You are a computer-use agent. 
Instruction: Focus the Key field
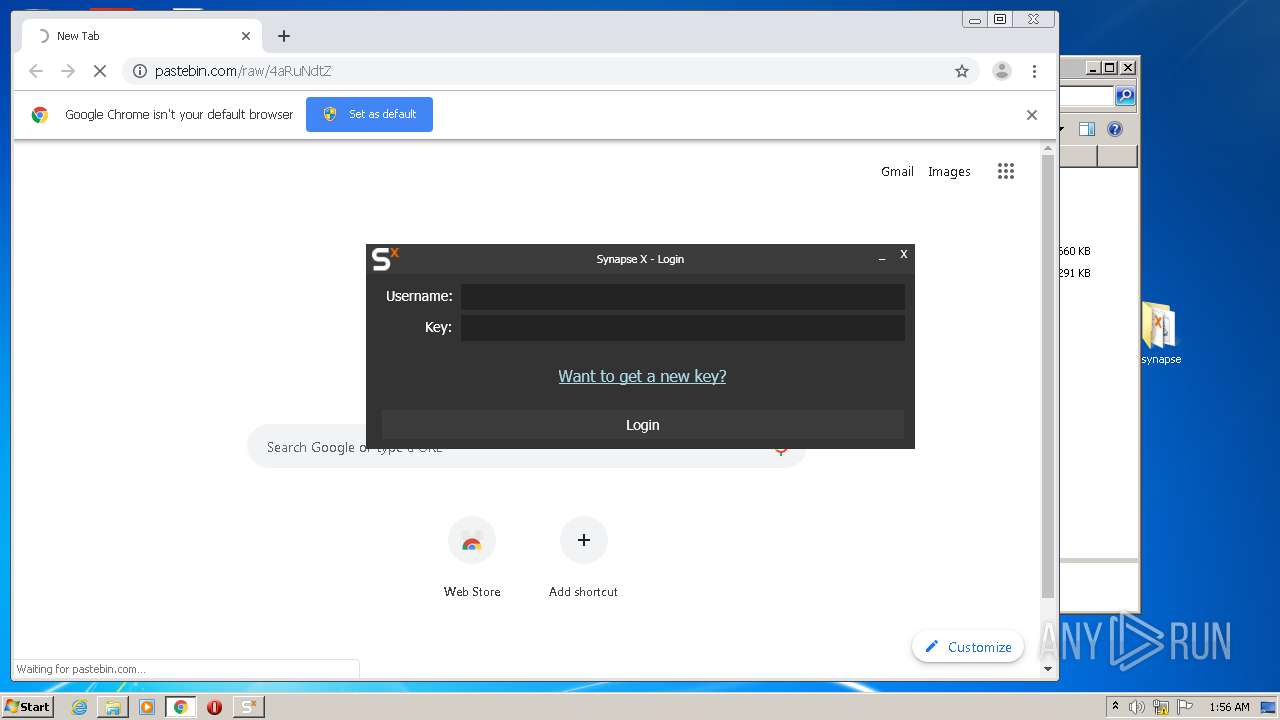click(683, 328)
